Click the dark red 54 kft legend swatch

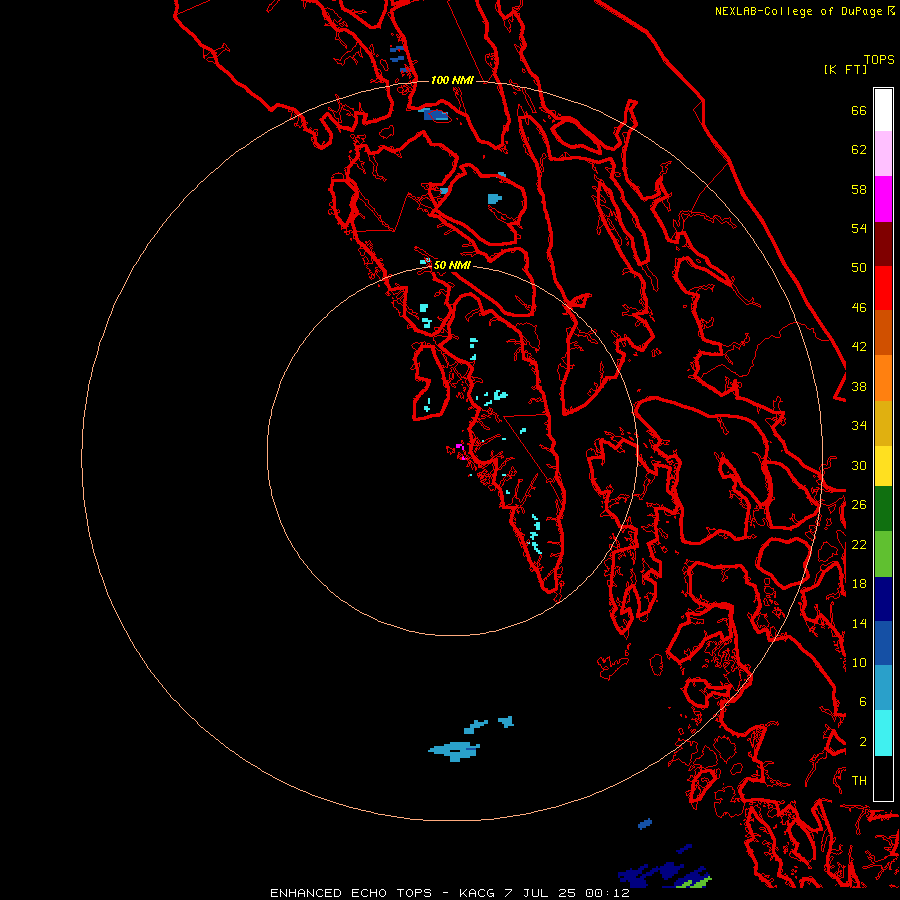point(883,243)
